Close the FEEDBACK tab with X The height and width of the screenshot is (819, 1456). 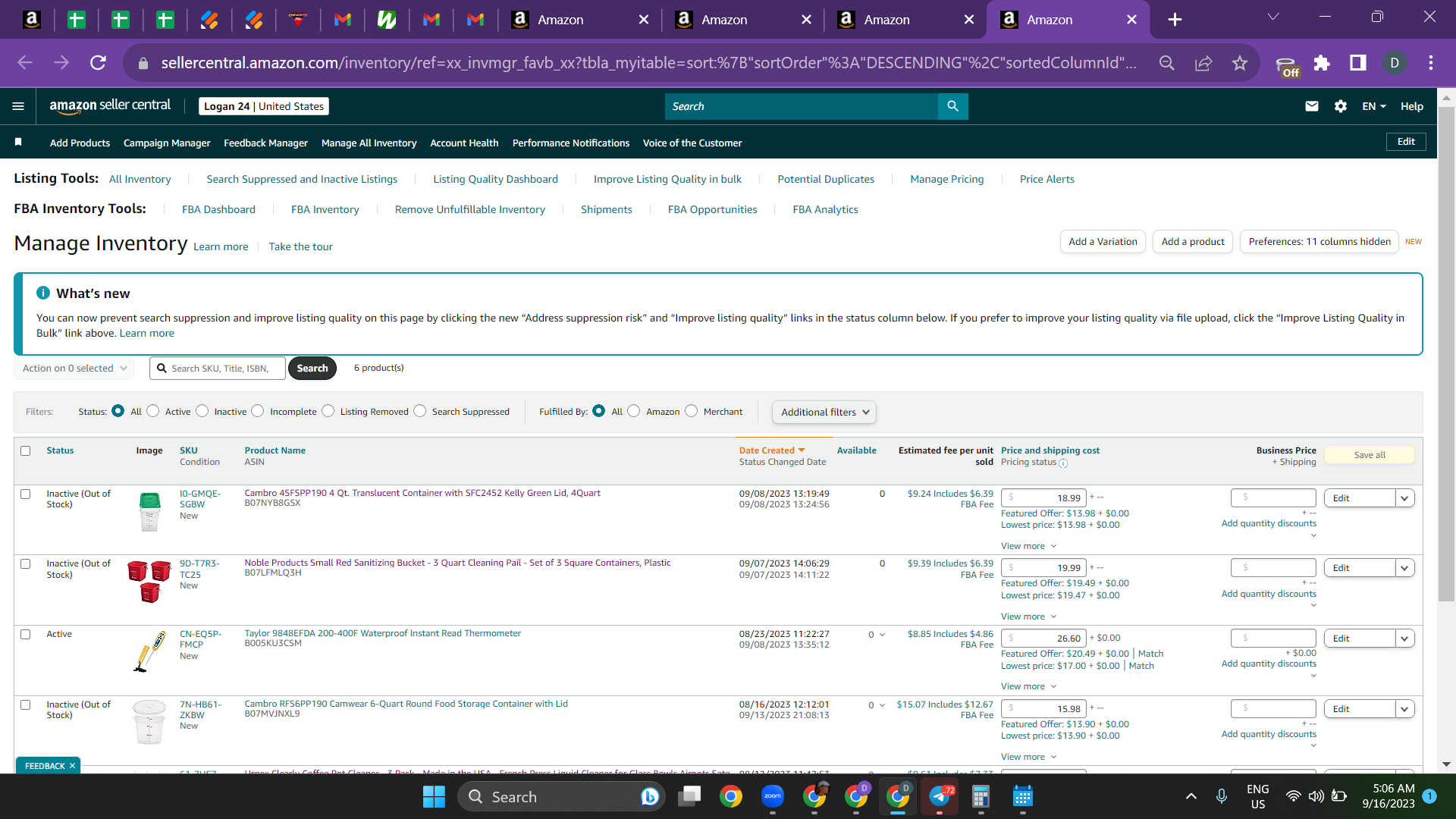[72, 766]
